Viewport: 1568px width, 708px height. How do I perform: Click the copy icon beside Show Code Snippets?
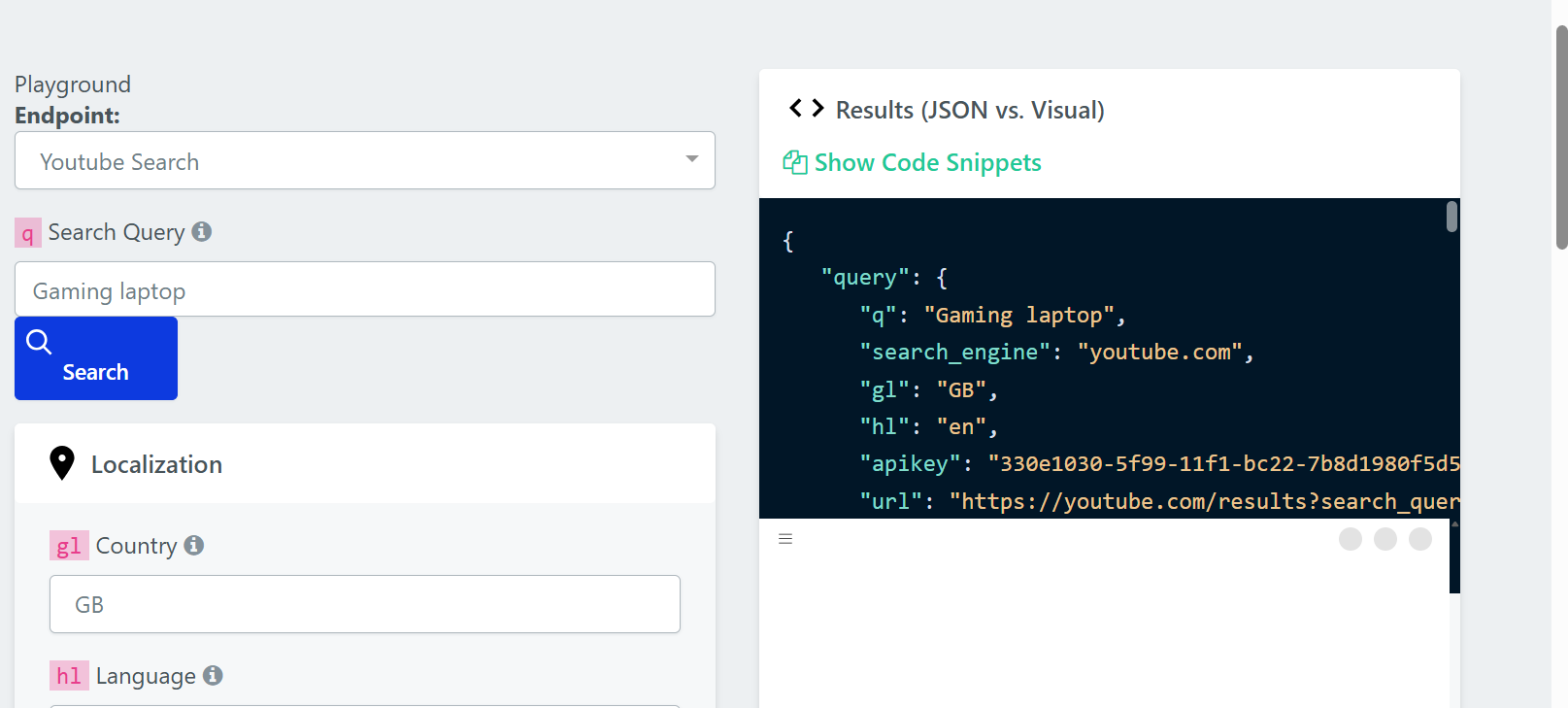[795, 162]
